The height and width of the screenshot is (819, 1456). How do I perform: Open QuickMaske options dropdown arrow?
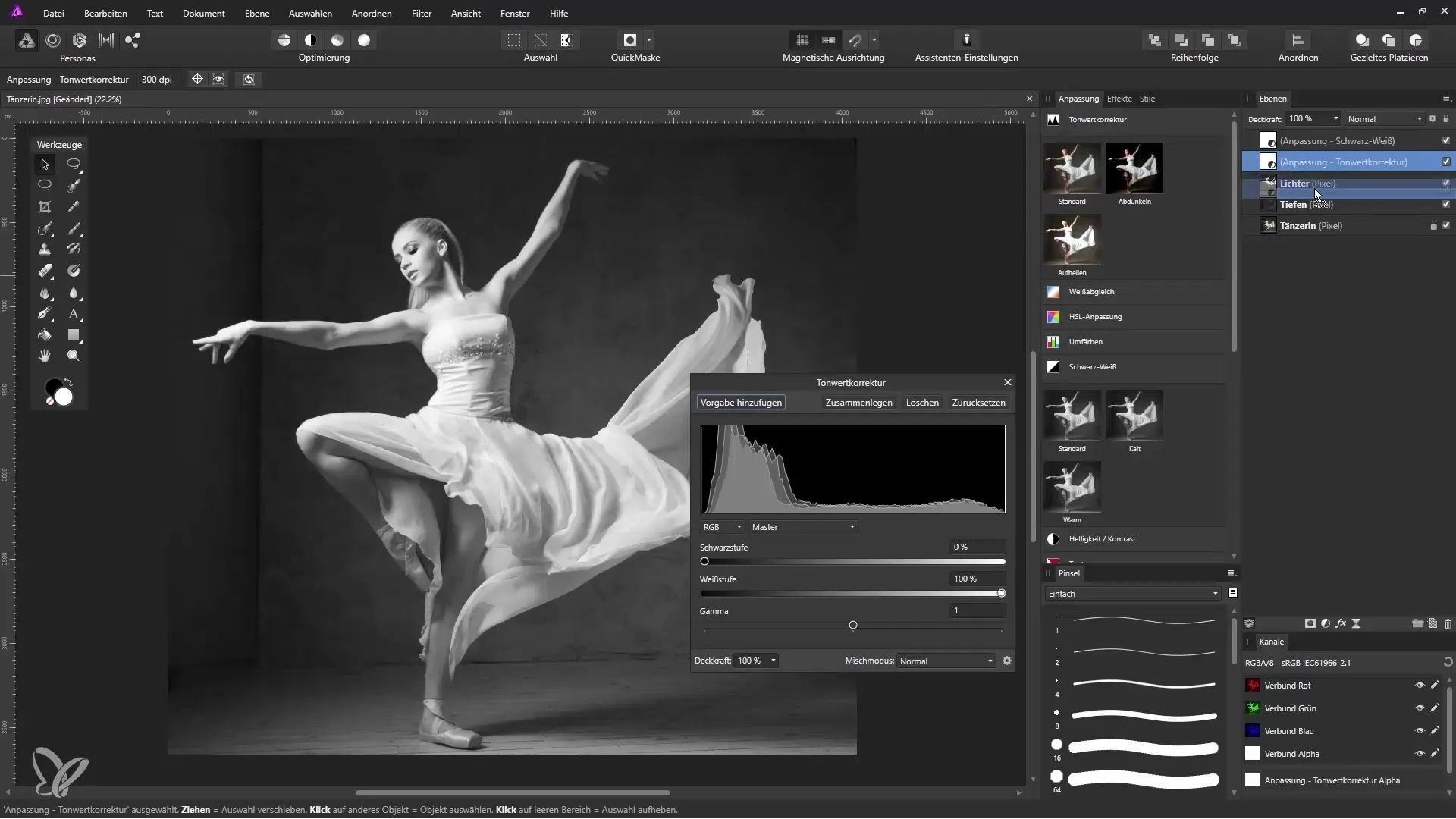click(x=649, y=40)
